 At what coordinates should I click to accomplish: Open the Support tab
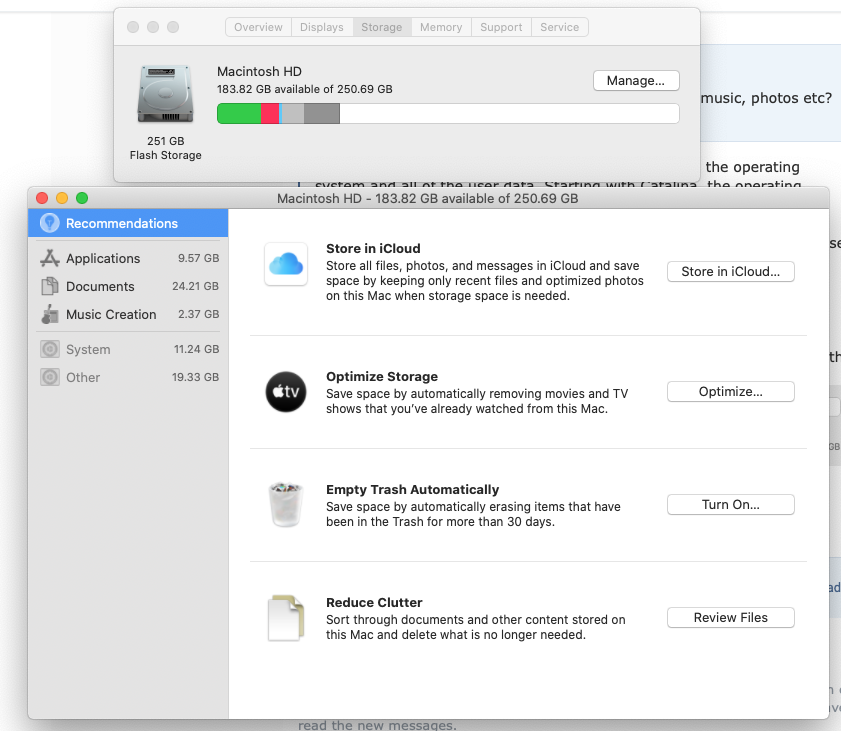click(x=501, y=27)
